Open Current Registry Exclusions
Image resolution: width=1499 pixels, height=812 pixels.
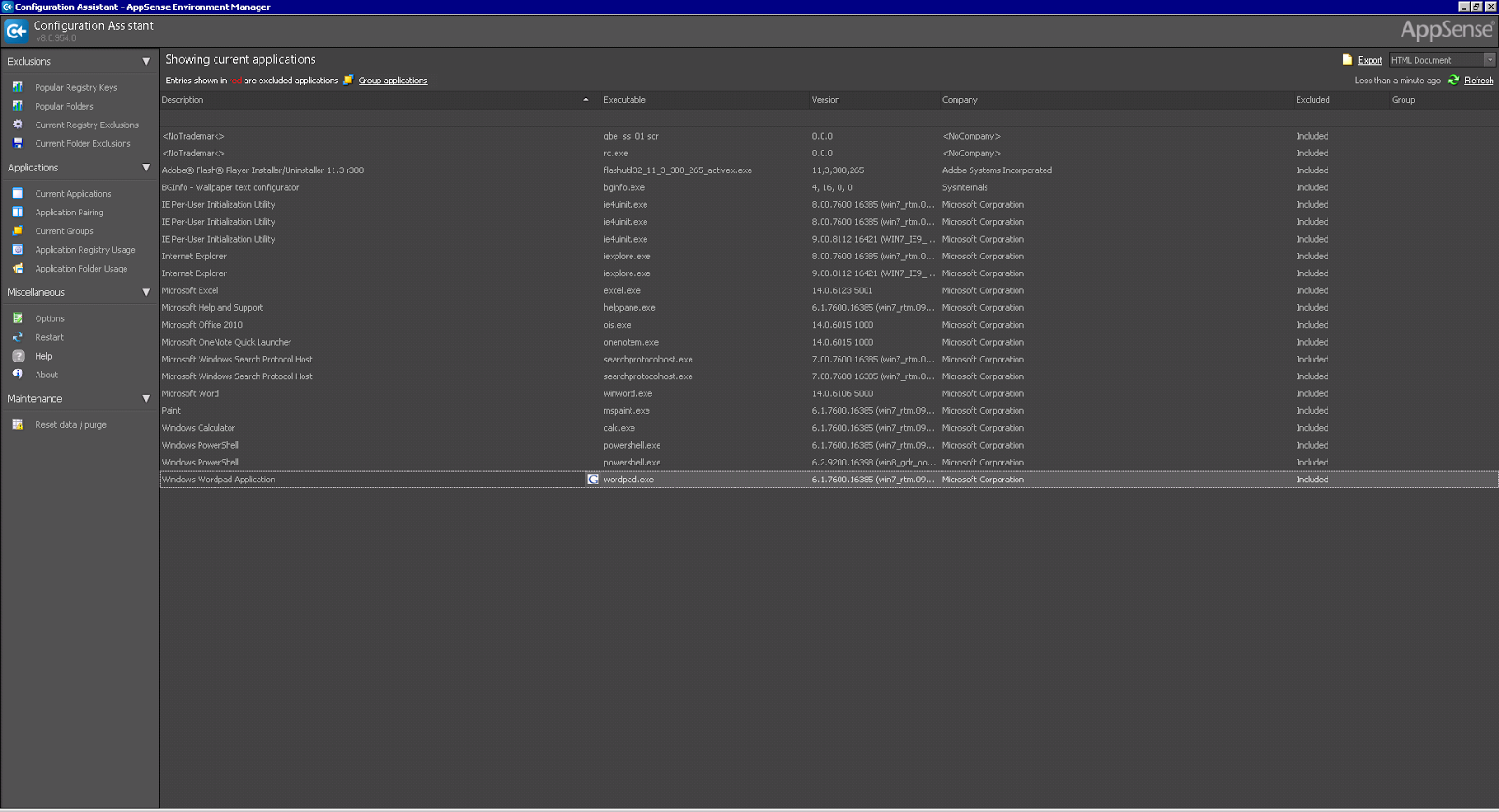(x=86, y=125)
